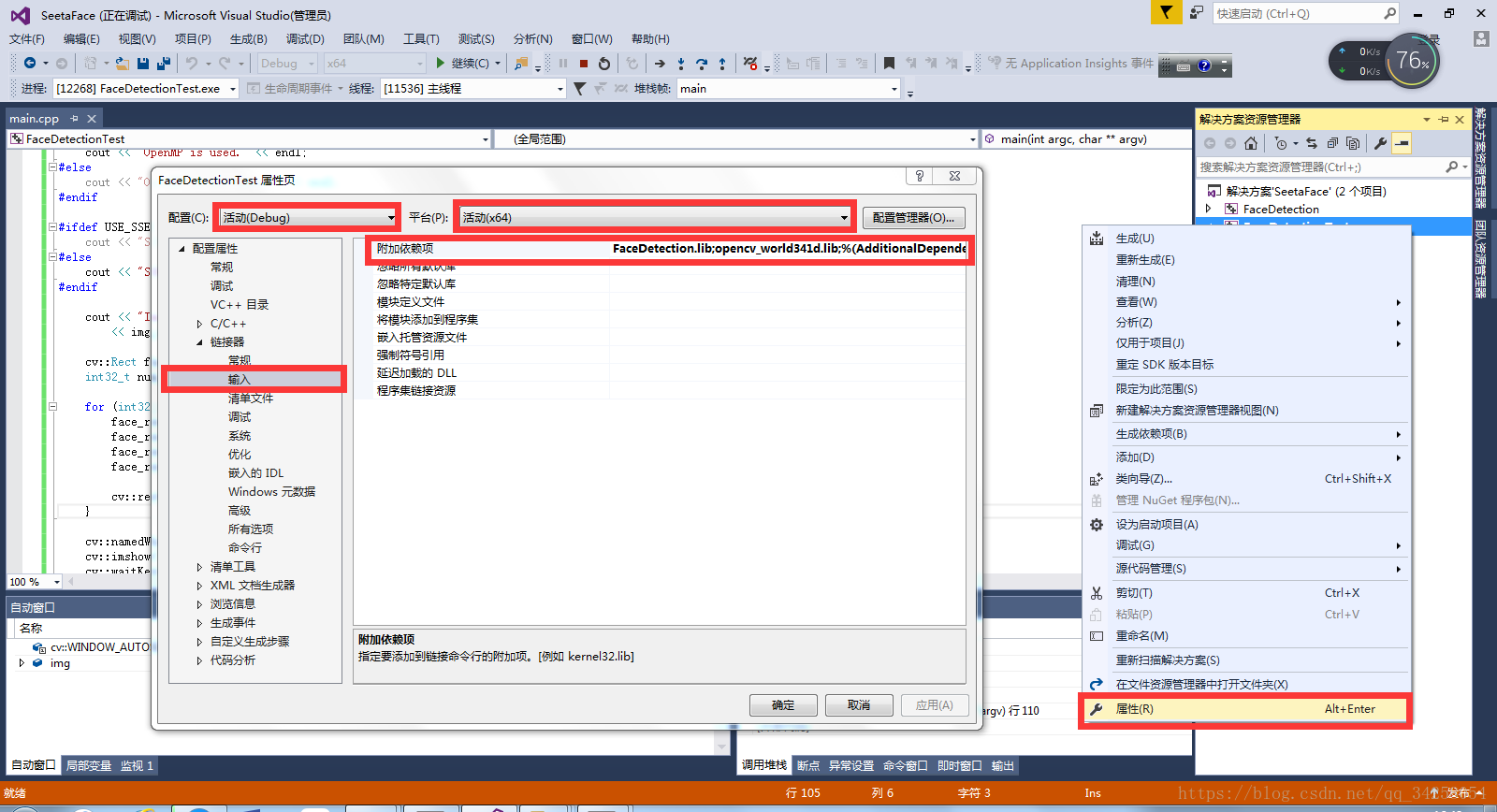The image size is (1497, 812).
Task: Expand the img variable in Autos window
Action: coord(22,663)
